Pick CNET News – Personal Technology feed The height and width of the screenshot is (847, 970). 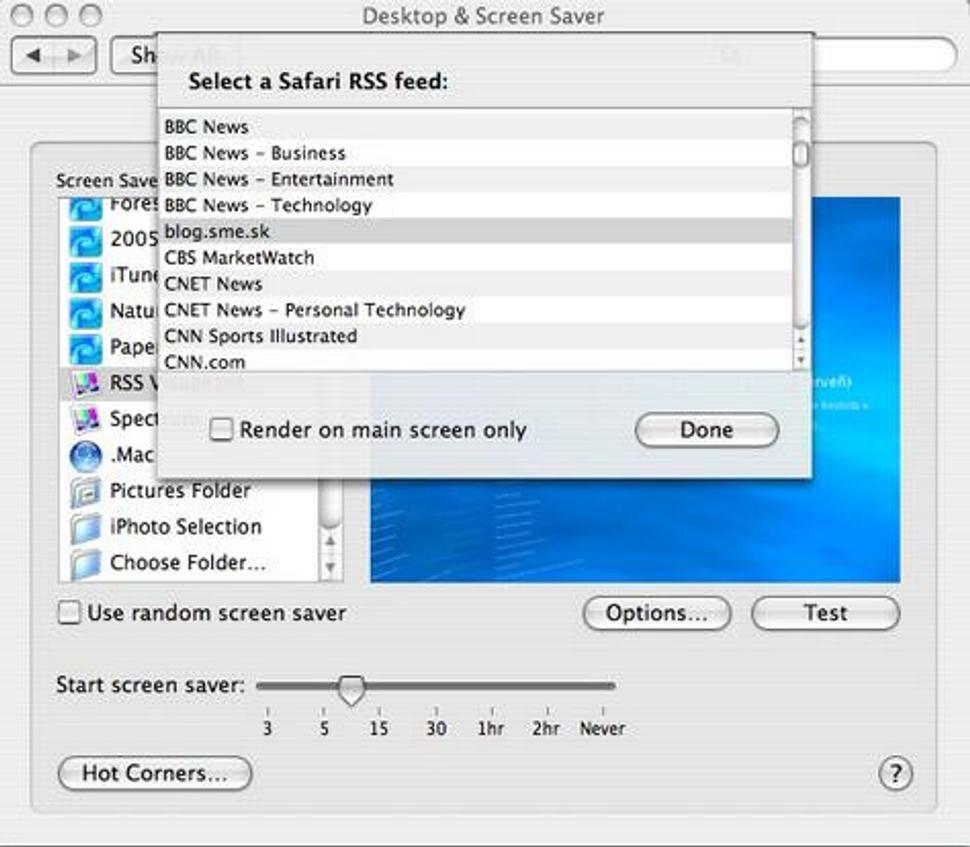point(476,309)
